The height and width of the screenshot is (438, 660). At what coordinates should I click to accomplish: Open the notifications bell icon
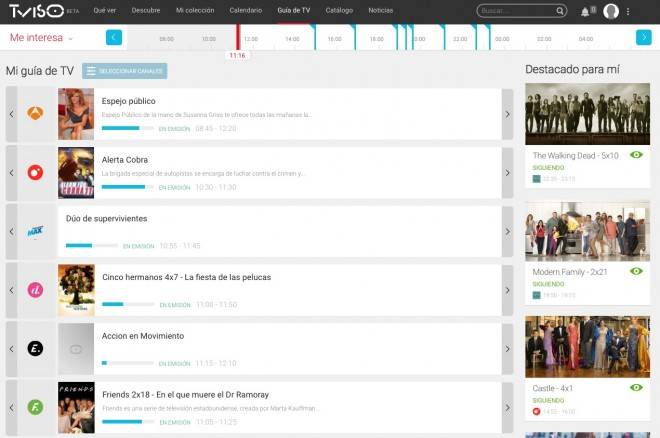click(x=585, y=11)
